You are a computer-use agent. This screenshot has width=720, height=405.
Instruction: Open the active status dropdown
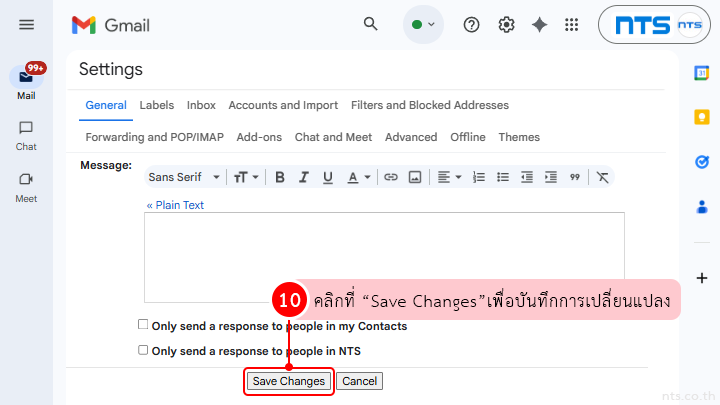(423, 24)
